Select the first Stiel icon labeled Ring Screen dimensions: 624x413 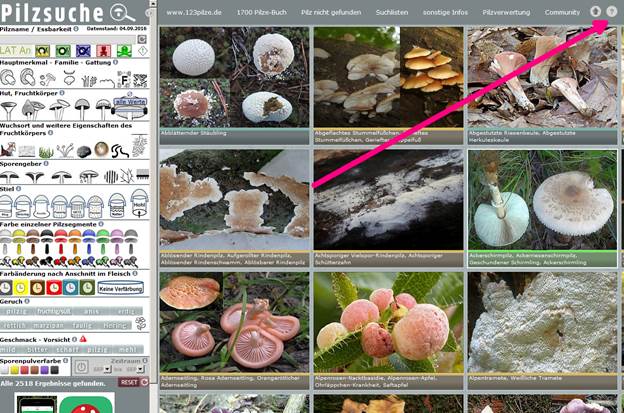pyautogui.click(x=6, y=206)
